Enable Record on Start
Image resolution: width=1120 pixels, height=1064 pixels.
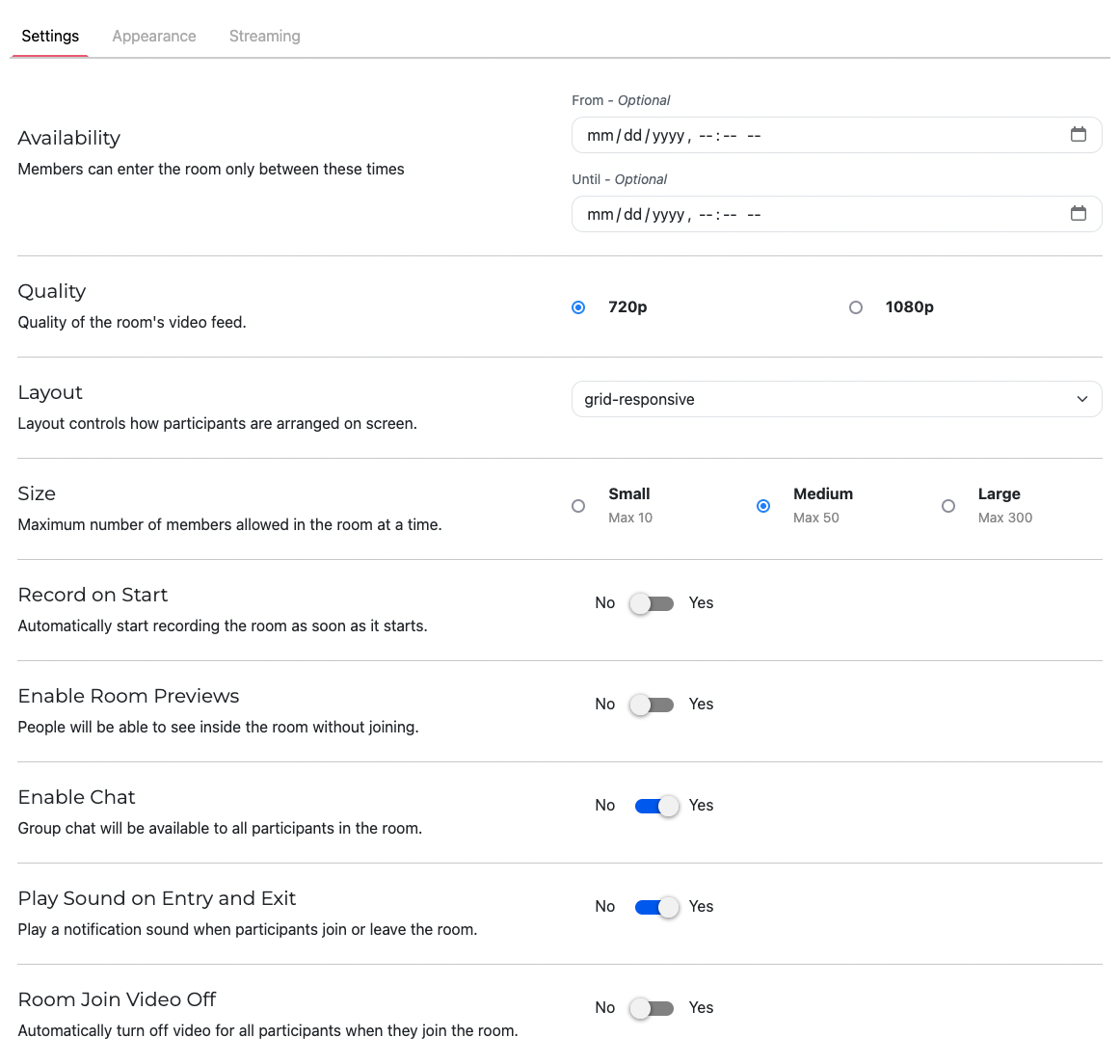[651, 602]
